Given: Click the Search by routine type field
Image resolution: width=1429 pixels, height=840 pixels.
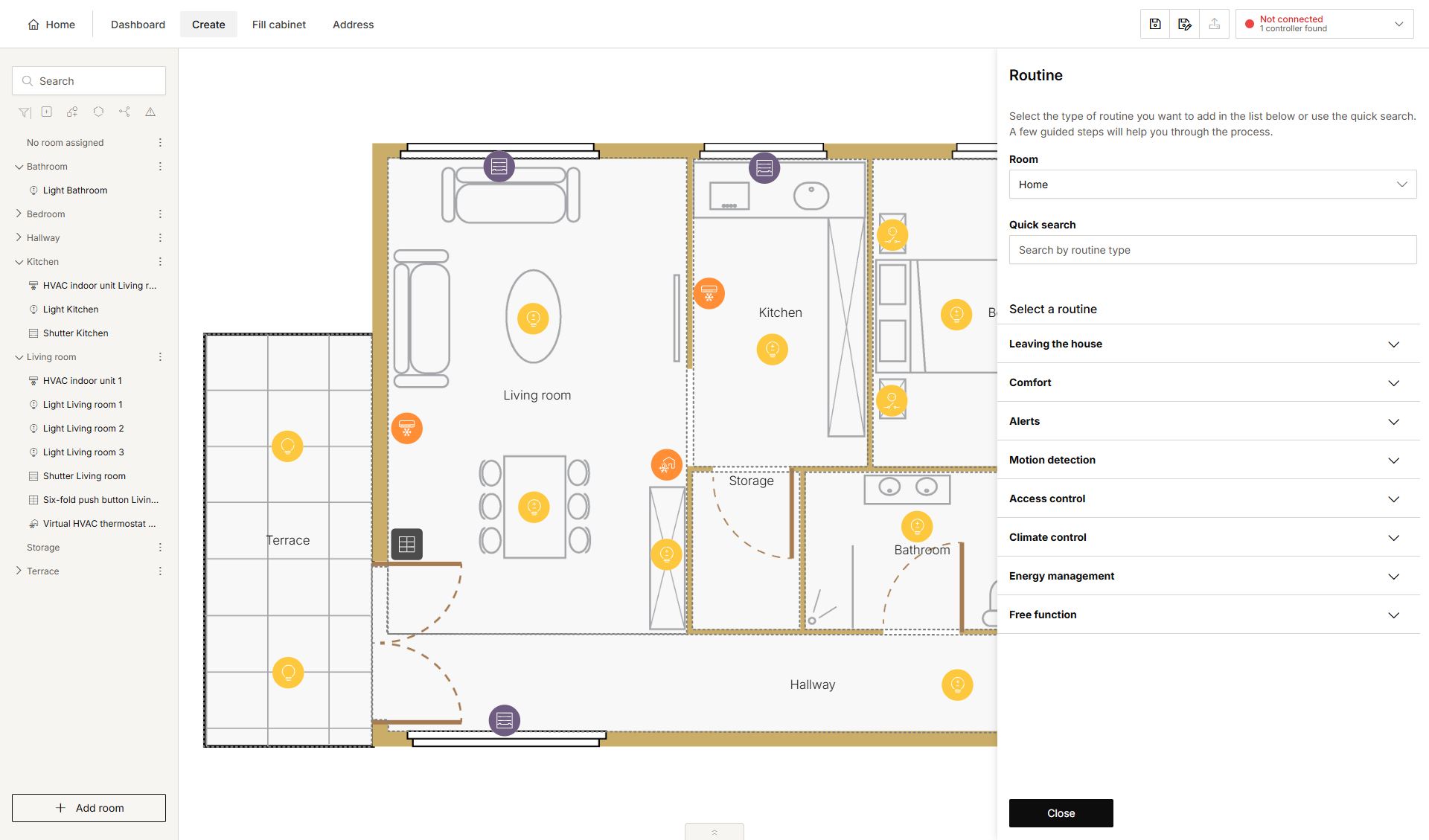Looking at the screenshot, I should point(1212,250).
